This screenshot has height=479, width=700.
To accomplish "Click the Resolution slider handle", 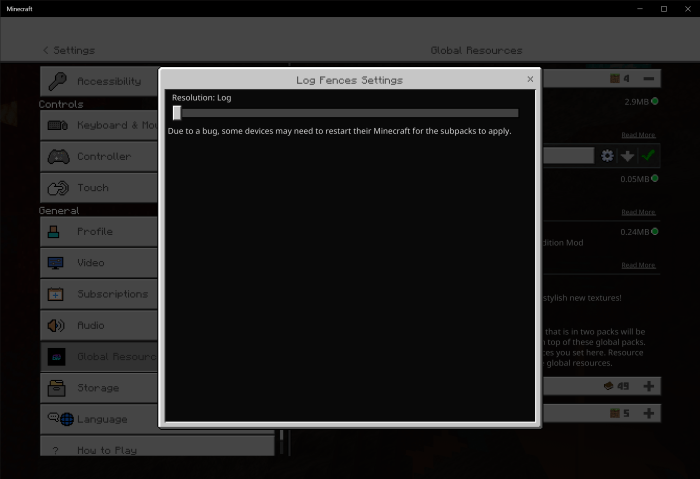I will click(177, 113).
